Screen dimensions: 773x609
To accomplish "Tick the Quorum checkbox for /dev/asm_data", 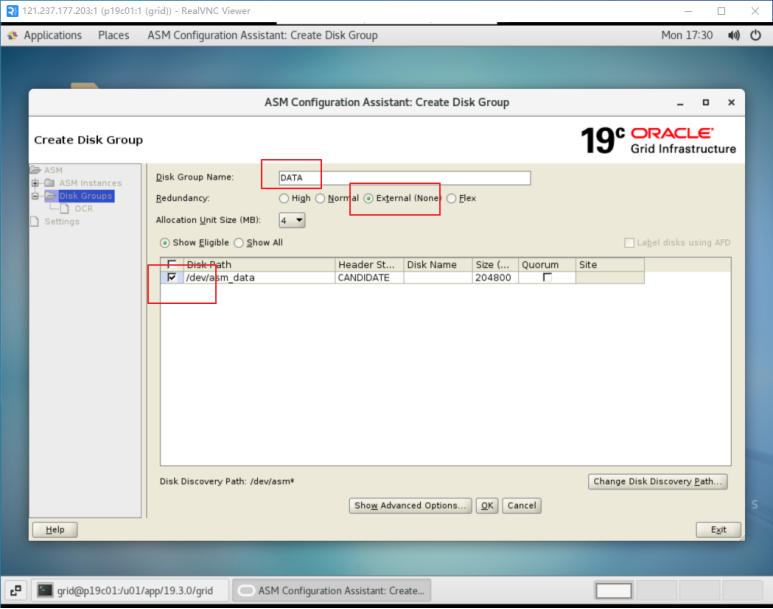I will (x=547, y=278).
